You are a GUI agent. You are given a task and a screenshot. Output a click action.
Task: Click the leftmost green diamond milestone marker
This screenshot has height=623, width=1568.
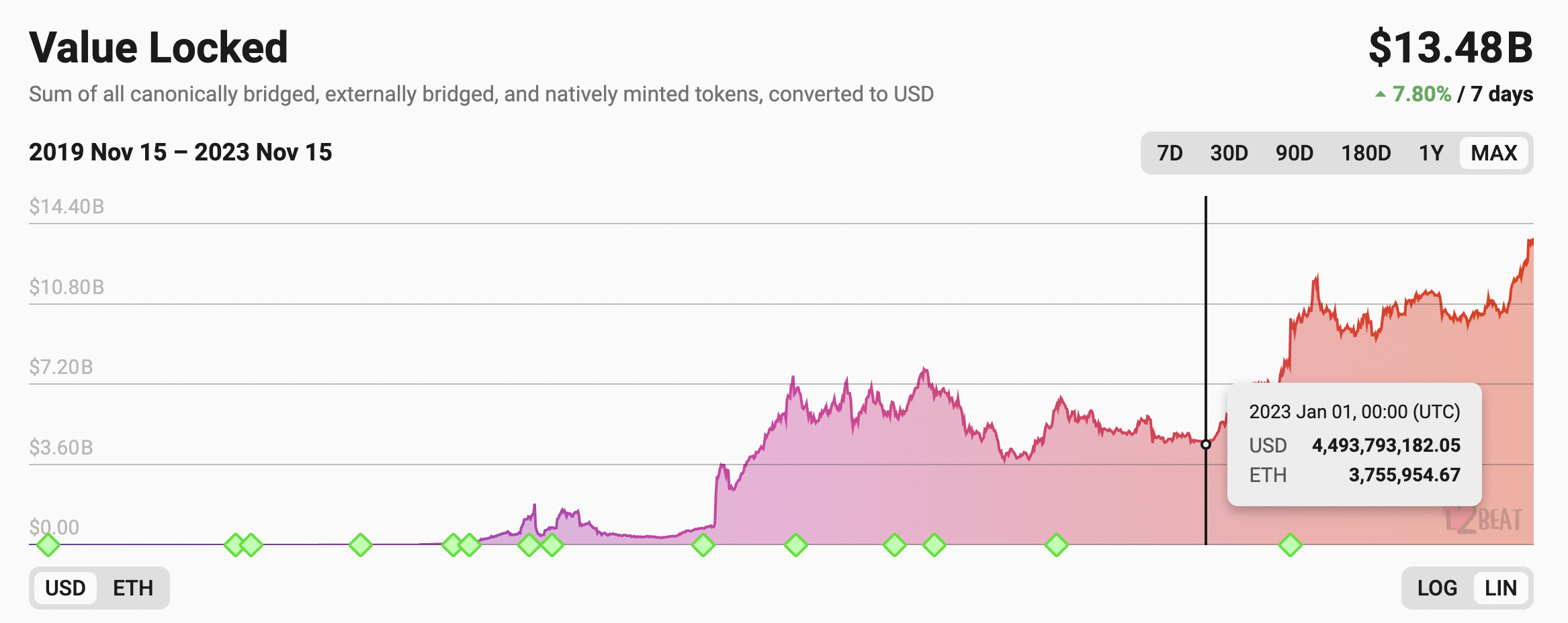(x=48, y=544)
